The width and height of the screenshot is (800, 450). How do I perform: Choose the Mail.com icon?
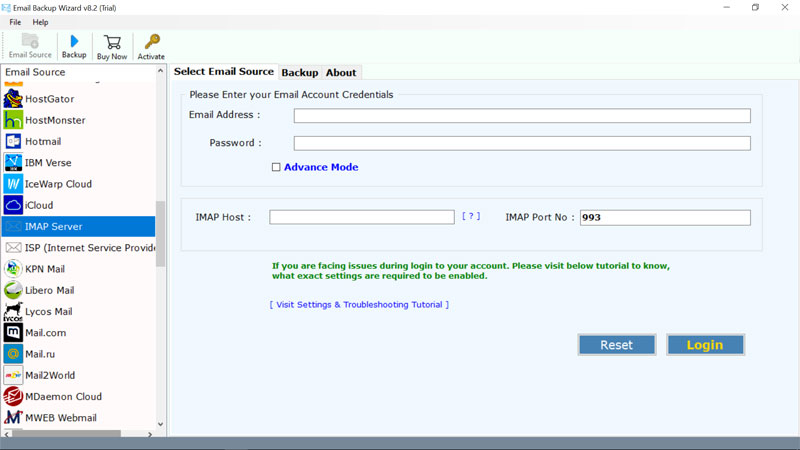(x=13, y=333)
